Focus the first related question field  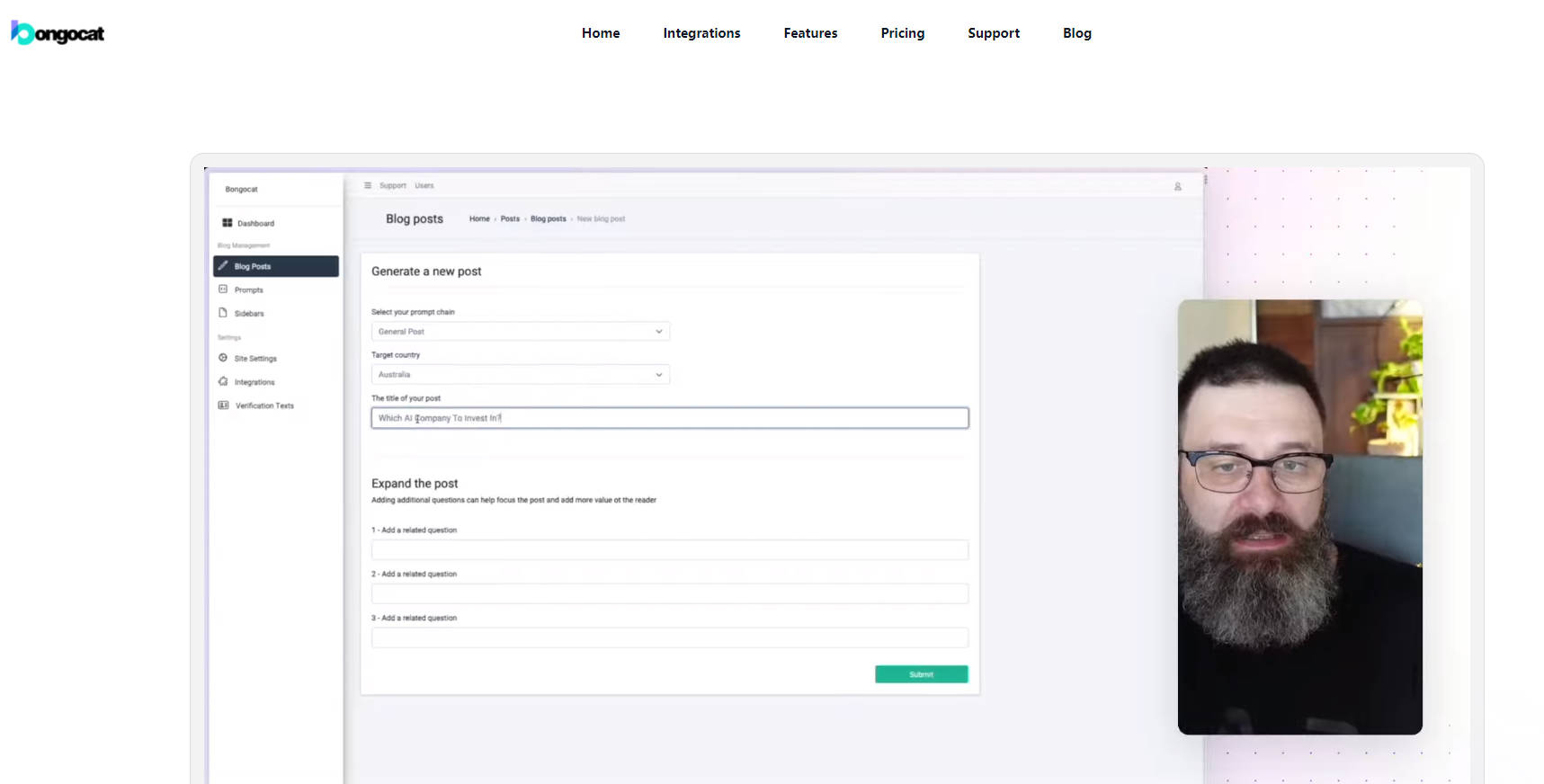(x=669, y=549)
